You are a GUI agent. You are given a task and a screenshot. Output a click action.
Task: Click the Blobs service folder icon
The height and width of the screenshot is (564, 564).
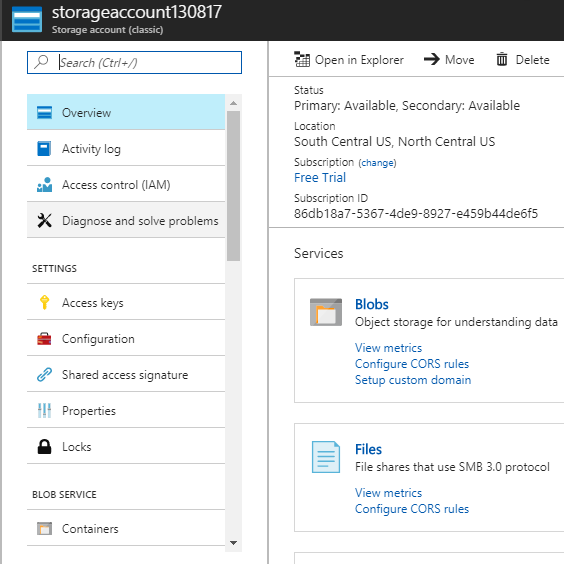tap(326, 312)
